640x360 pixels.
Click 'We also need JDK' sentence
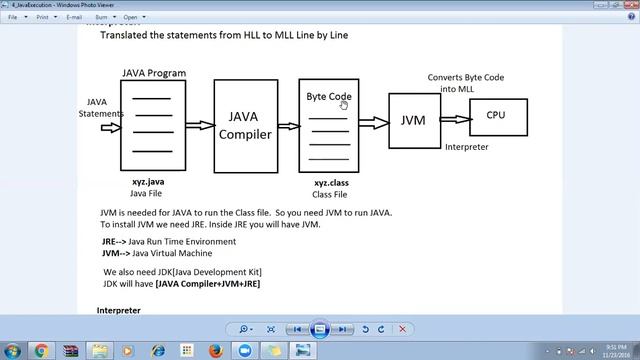click(182, 272)
